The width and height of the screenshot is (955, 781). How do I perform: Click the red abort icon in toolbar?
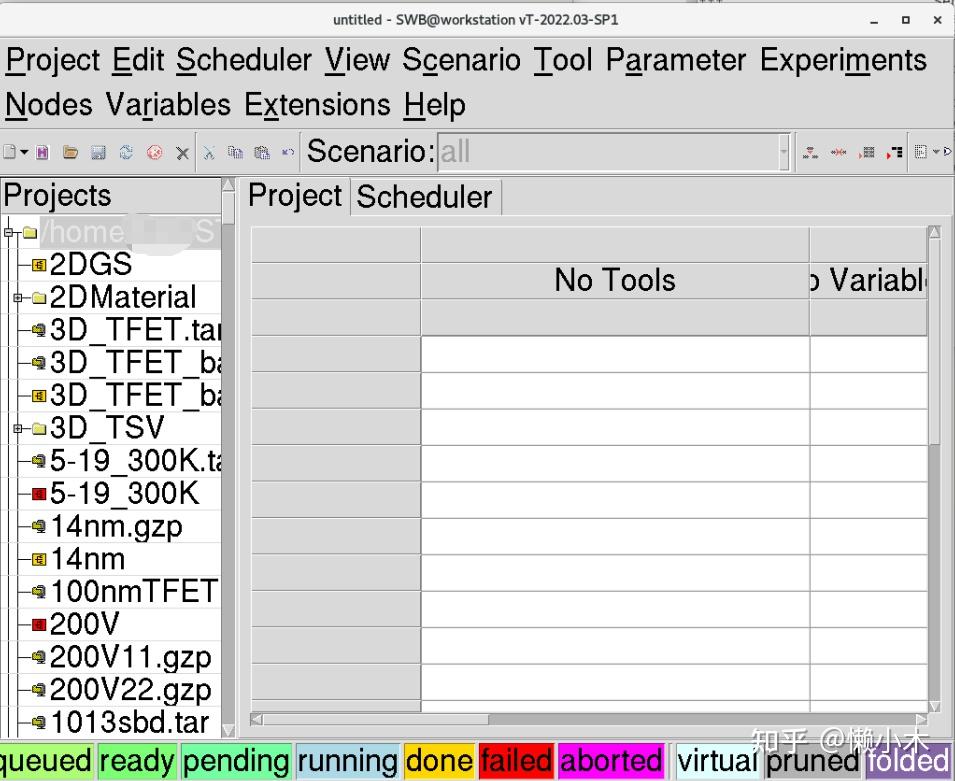pyautogui.click(x=154, y=153)
